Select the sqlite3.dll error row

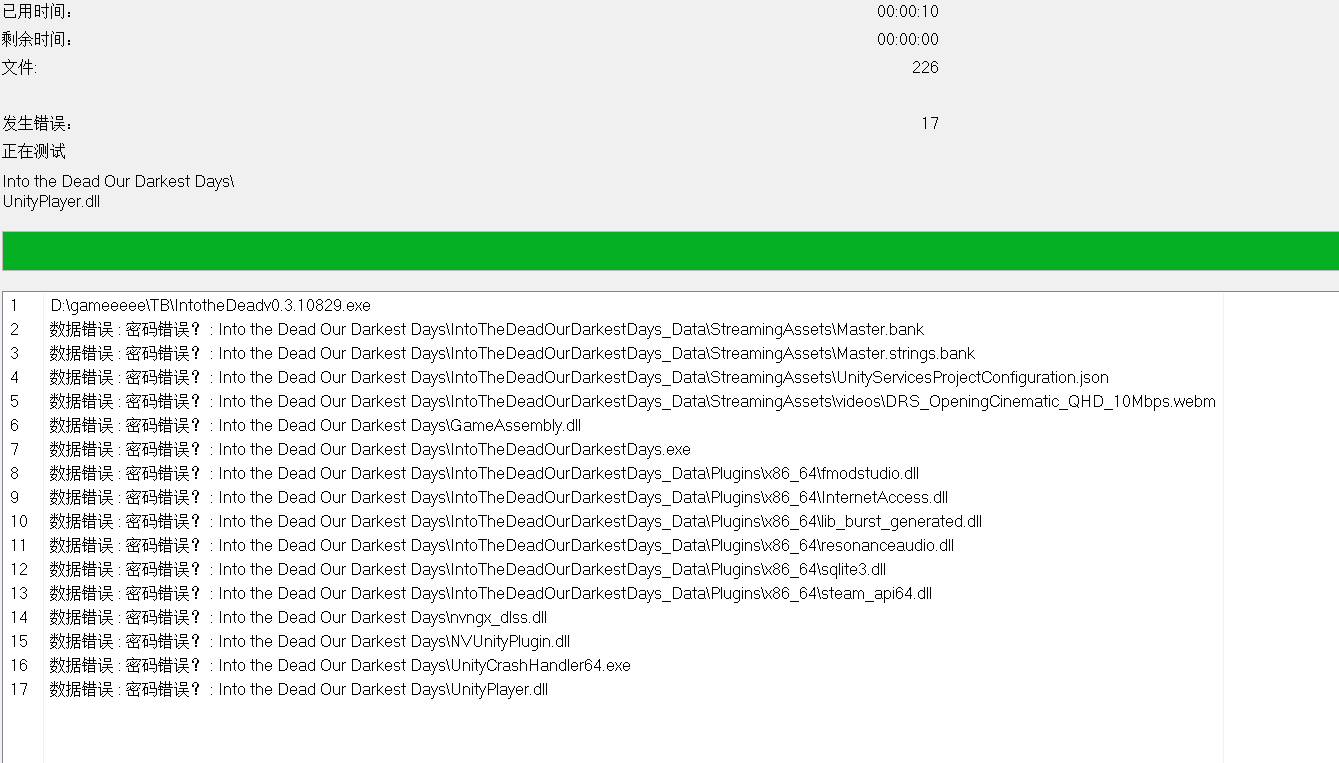click(x=467, y=569)
